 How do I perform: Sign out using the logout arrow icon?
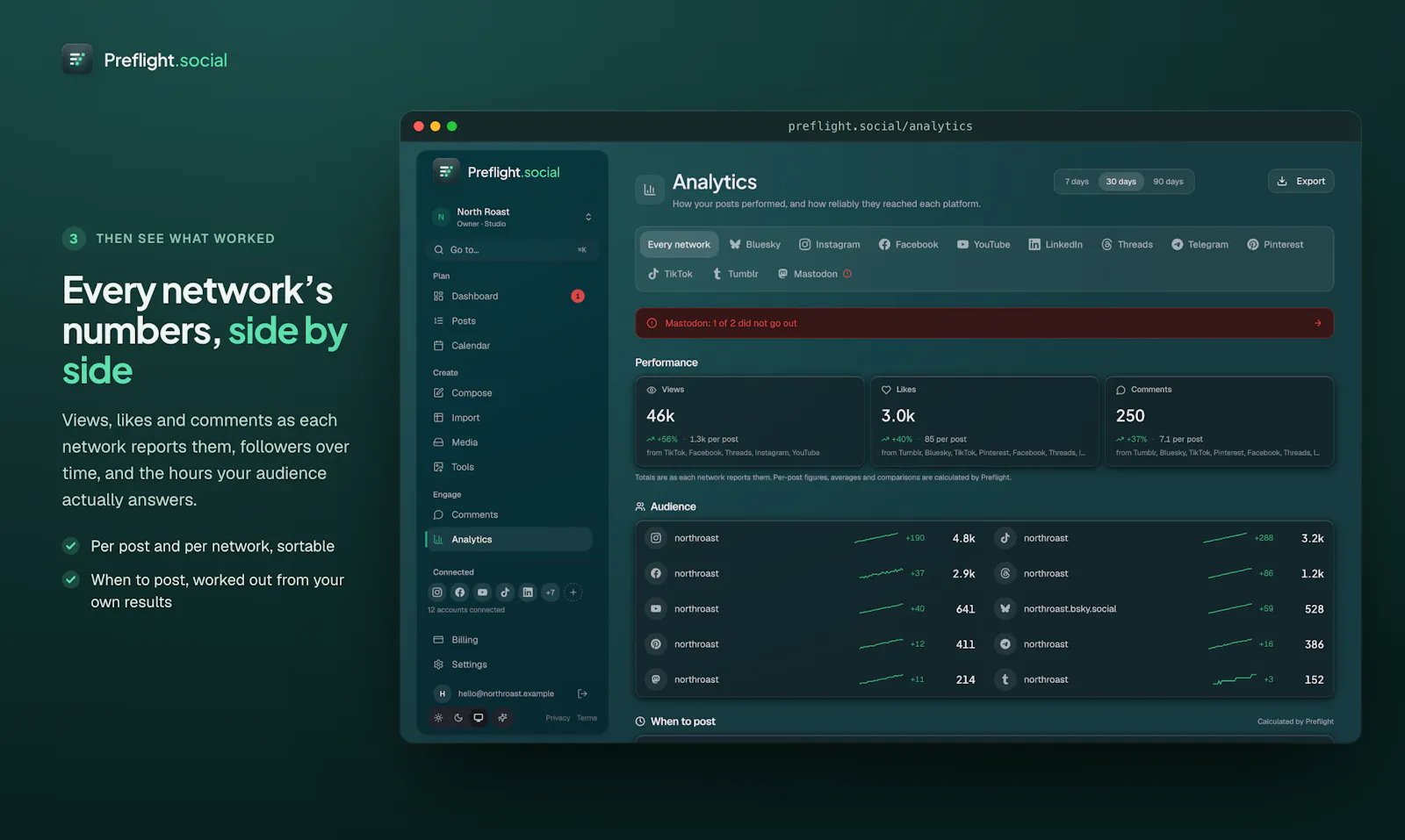tap(582, 693)
